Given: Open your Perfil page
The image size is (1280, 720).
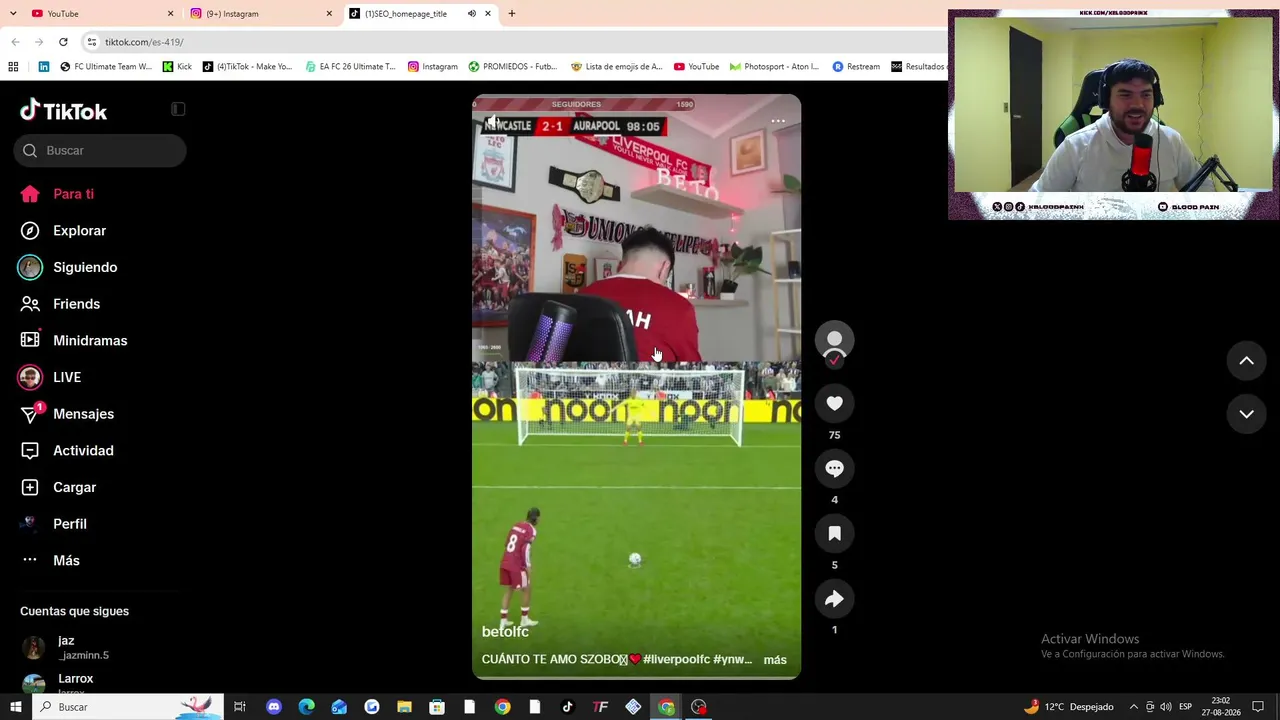Looking at the screenshot, I should [53, 524].
